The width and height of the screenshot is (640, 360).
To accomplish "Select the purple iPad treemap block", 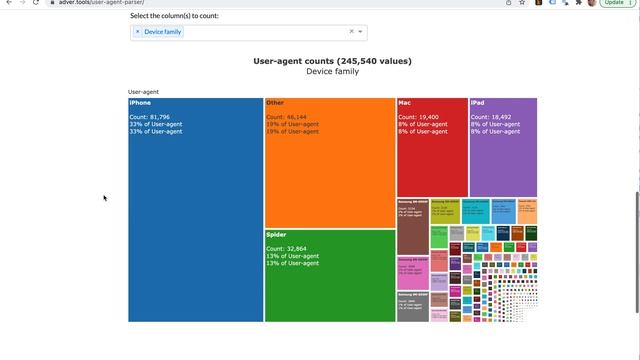I will tap(503, 147).
